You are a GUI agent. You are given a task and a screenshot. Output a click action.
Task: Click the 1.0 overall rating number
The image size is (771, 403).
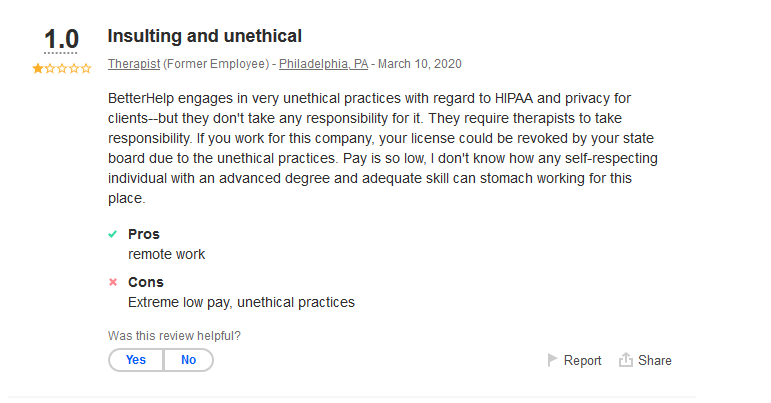pyautogui.click(x=61, y=40)
